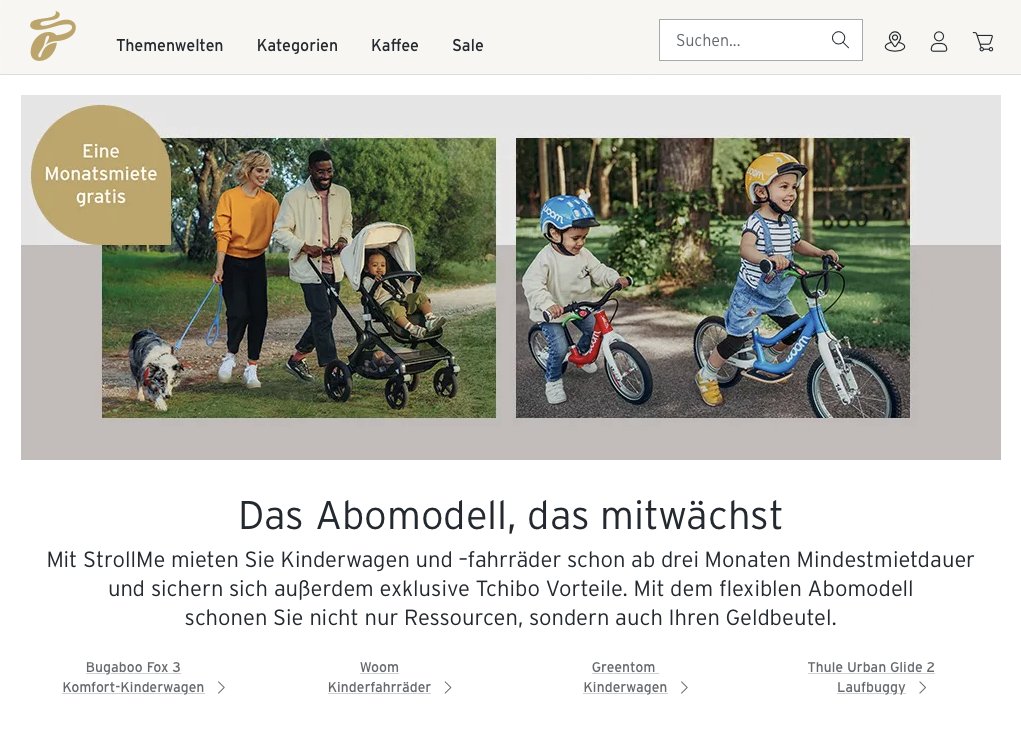Screen dimensions: 1021x734
Task: Open the user account icon
Action: tap(938, 42)
